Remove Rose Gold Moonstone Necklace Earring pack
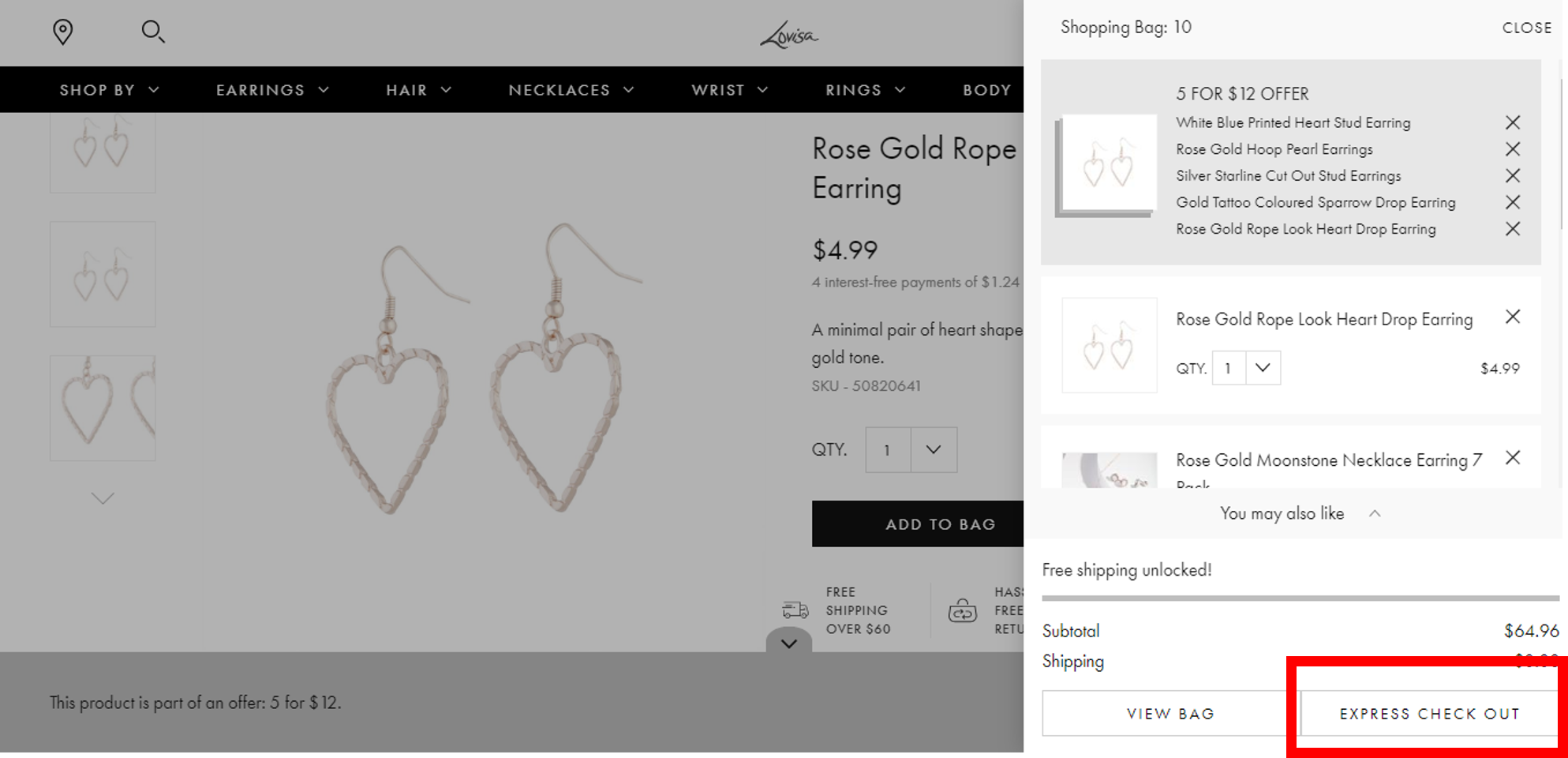Viewport: 1568px width, 758px height. [x=1512, y=458]
